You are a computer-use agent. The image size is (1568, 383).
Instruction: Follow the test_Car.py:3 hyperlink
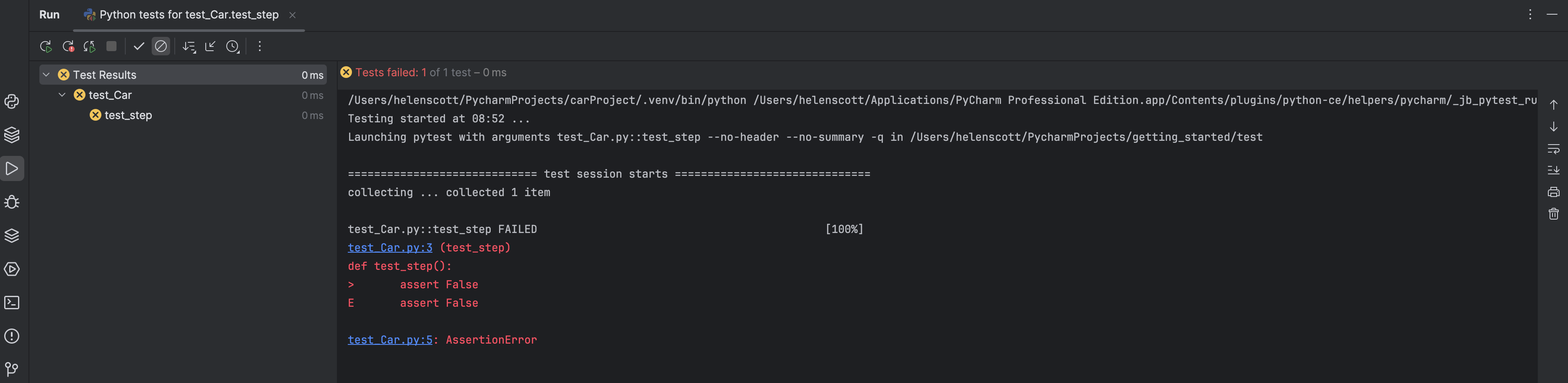click(390, 248)
